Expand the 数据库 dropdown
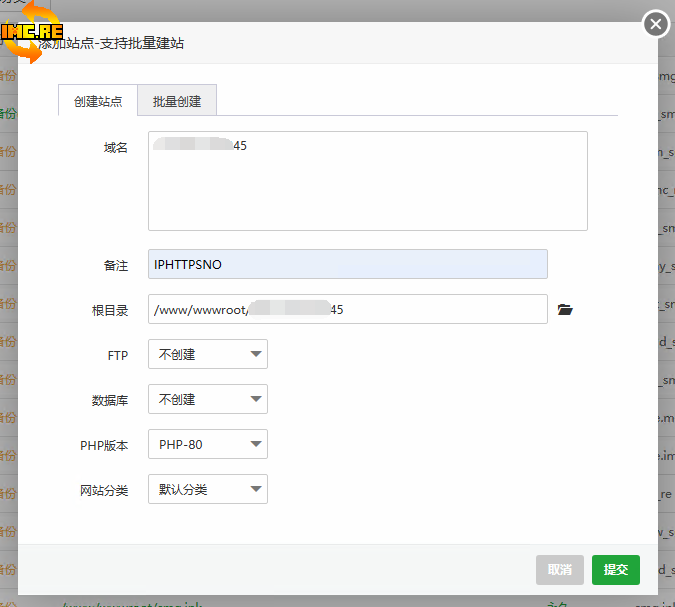This screenshot has width=675, height=607. click(207, 399)
